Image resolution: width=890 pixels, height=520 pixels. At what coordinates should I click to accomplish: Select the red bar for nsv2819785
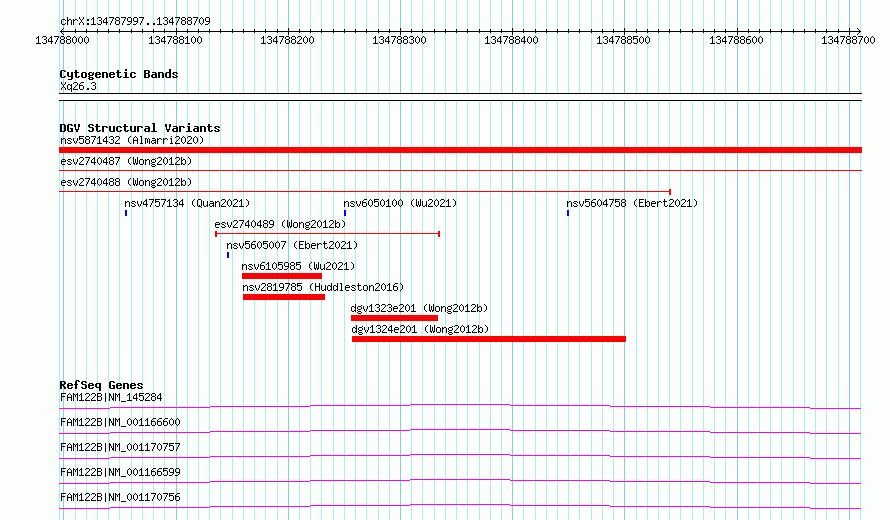point(284,297)
